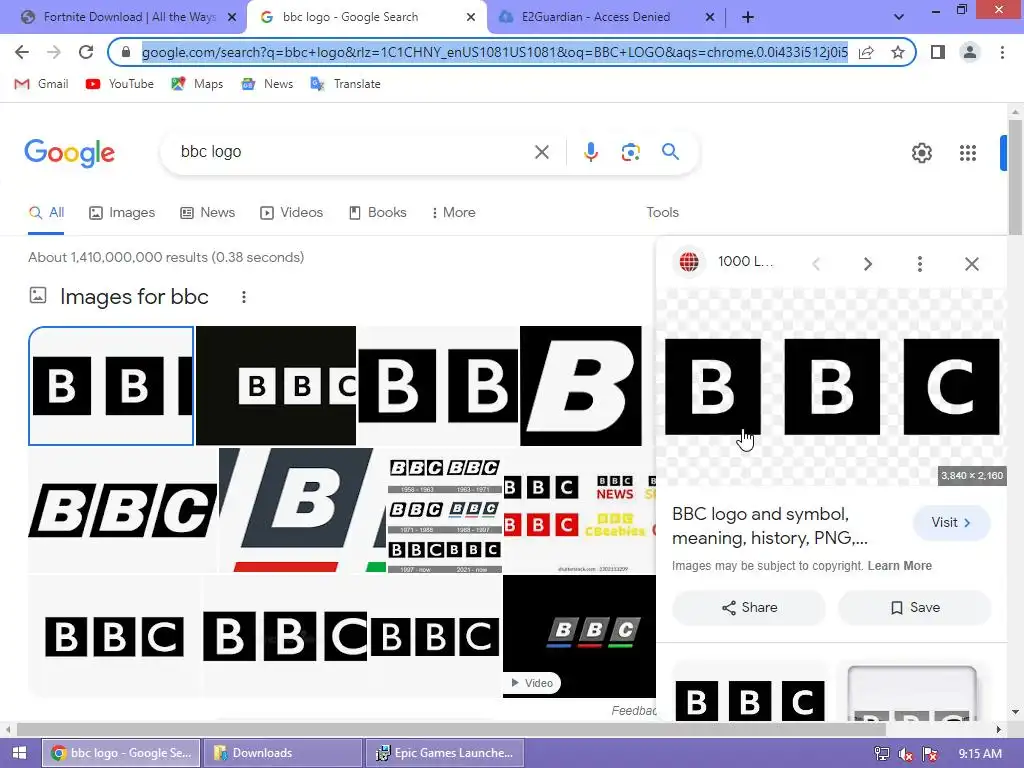Open the Chrome side panel
Image resolution: width=1024 pixels, height=768 pixels.
[x=938, y=52]
